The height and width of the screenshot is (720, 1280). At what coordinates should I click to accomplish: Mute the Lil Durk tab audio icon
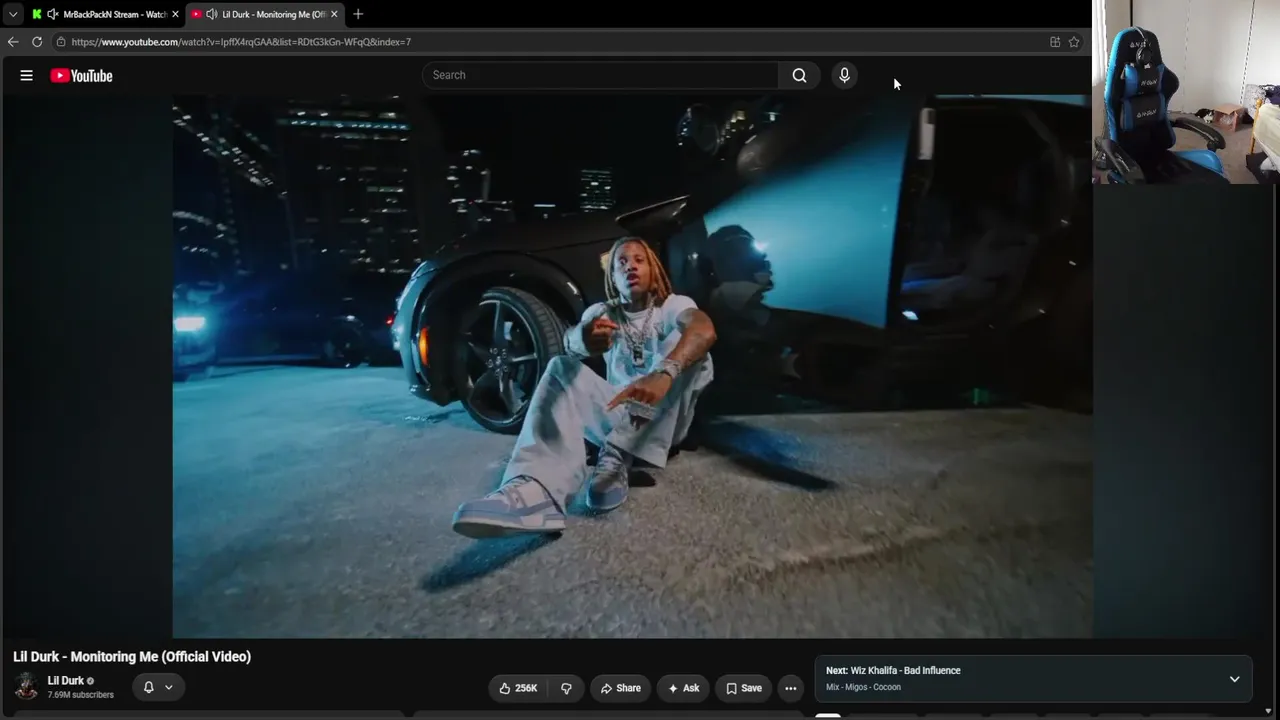pyautogui.click(x=211, y=14)
